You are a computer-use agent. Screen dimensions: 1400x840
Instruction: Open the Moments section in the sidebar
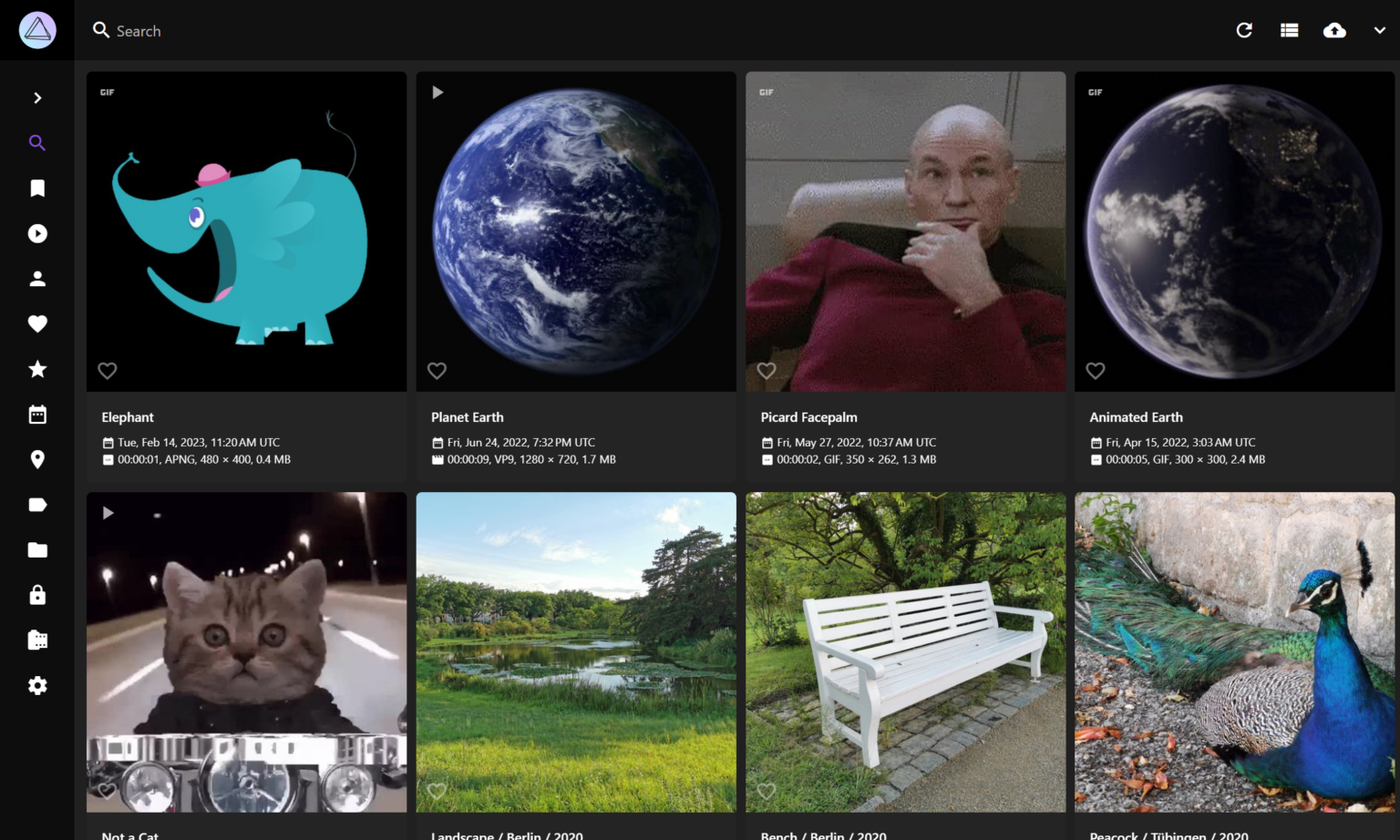point(37,369)
